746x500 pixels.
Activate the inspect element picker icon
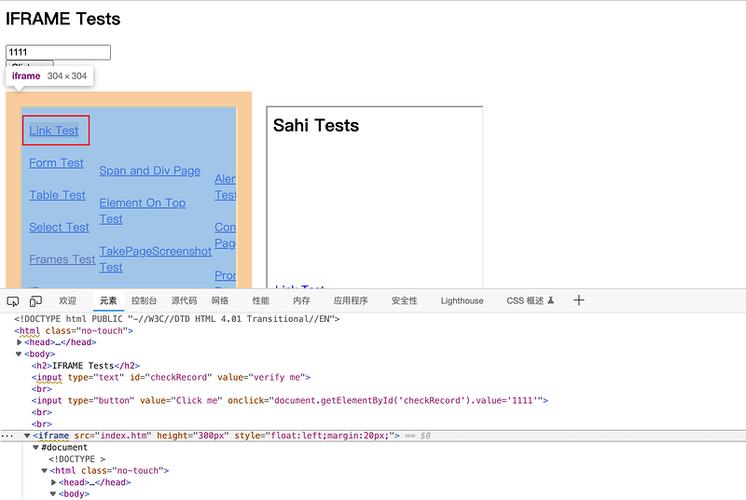click(x=13, y=301)
